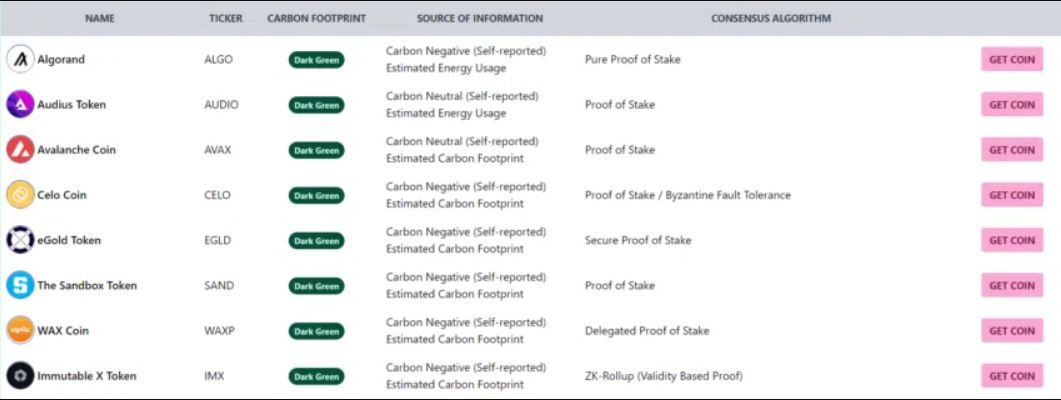1061x400 pixels.
Task: Click the eGold Token logo icon
Action: click(20, 240)
